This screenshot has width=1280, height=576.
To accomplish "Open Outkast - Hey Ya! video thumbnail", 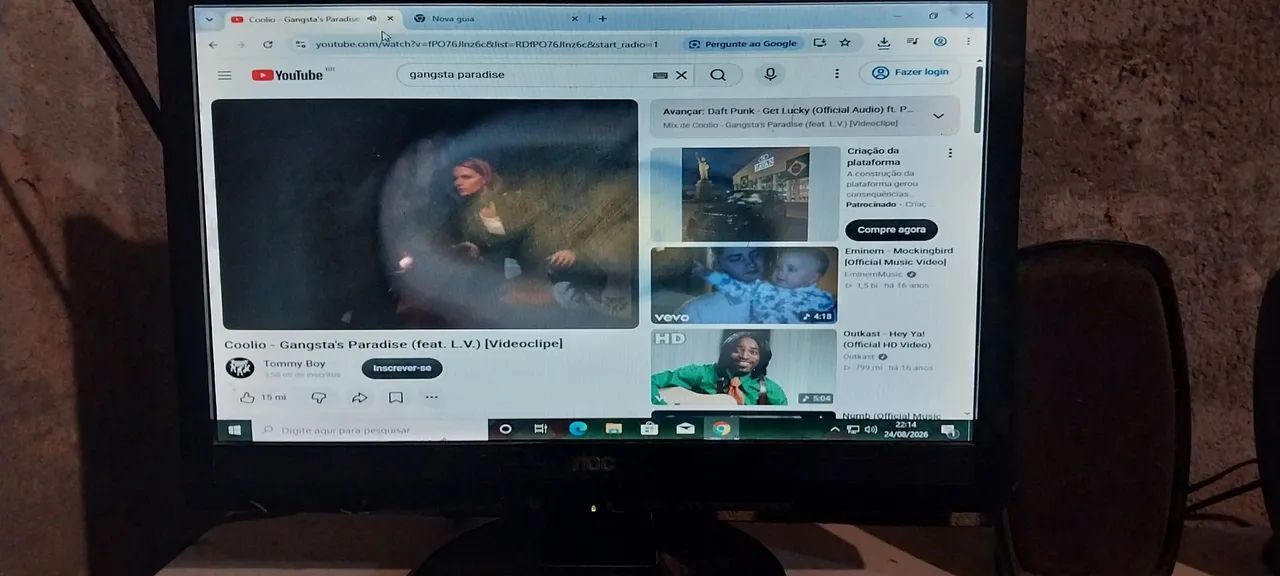I will coord(743,367).
